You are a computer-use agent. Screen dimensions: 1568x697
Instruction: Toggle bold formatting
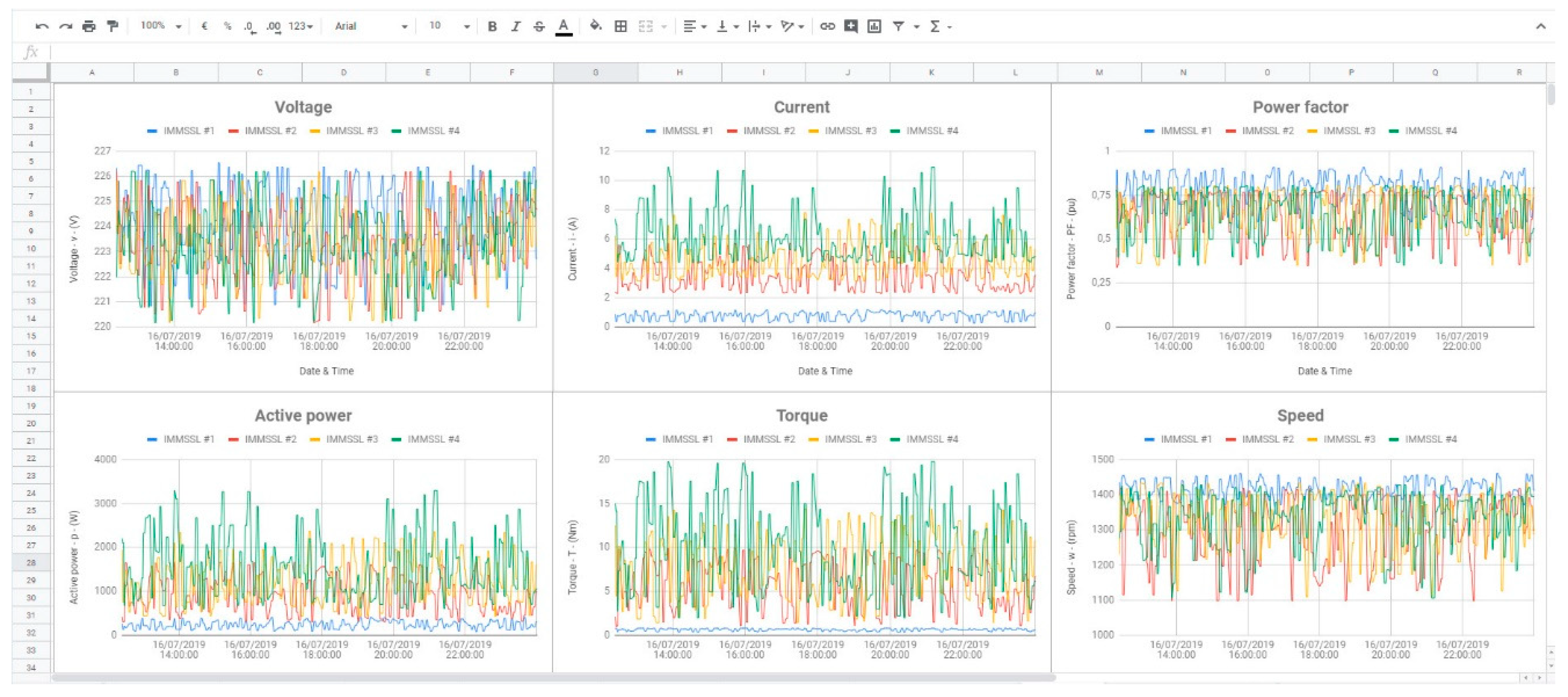click(492, 26)
